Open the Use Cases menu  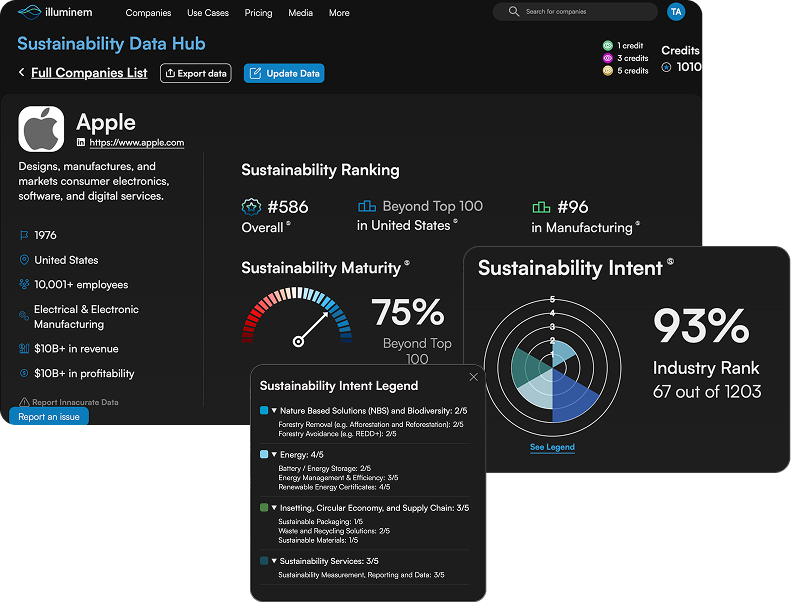click(x=208, y=13)
